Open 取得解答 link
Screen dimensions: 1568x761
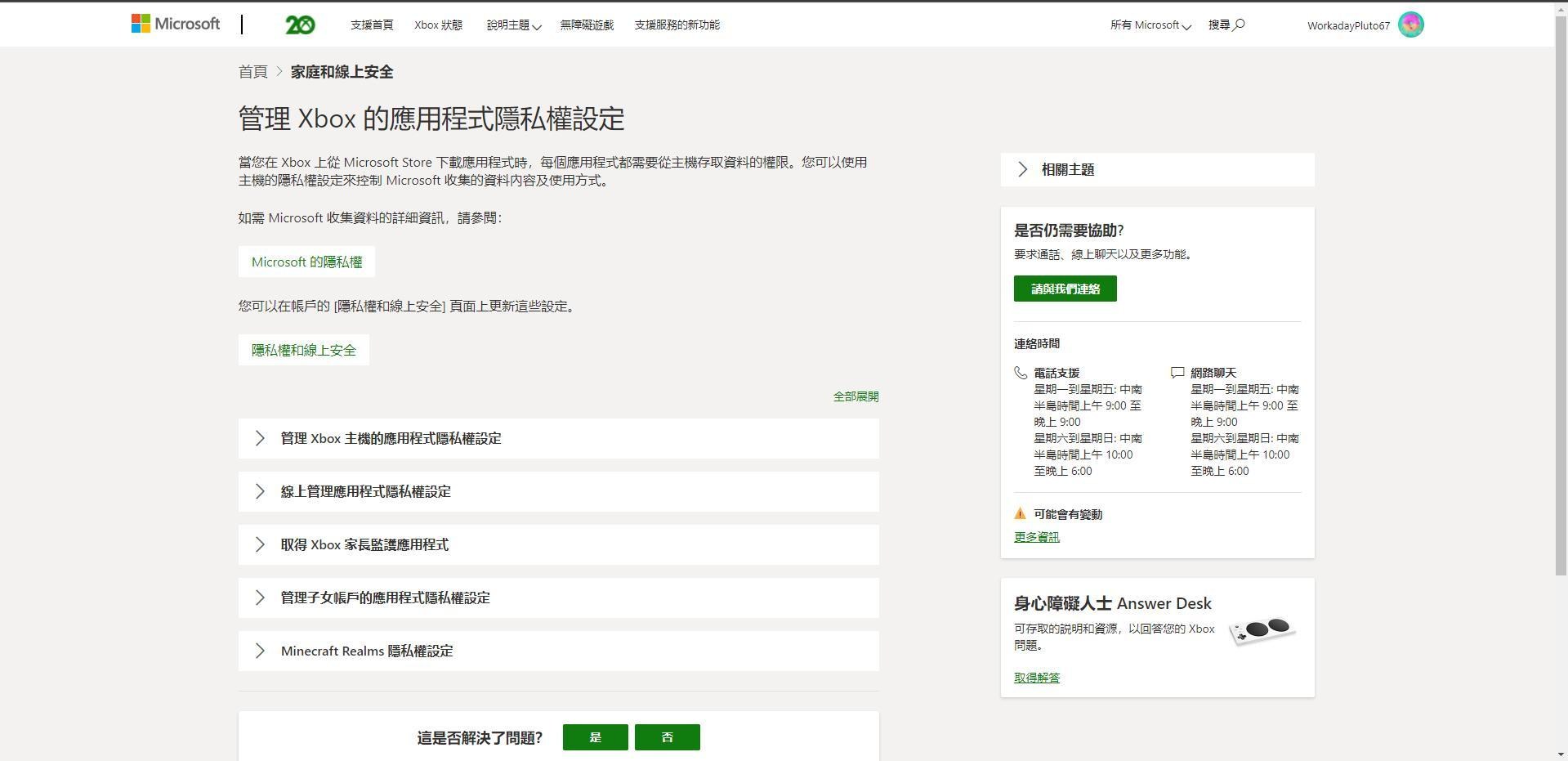[x=1037, y=678]
